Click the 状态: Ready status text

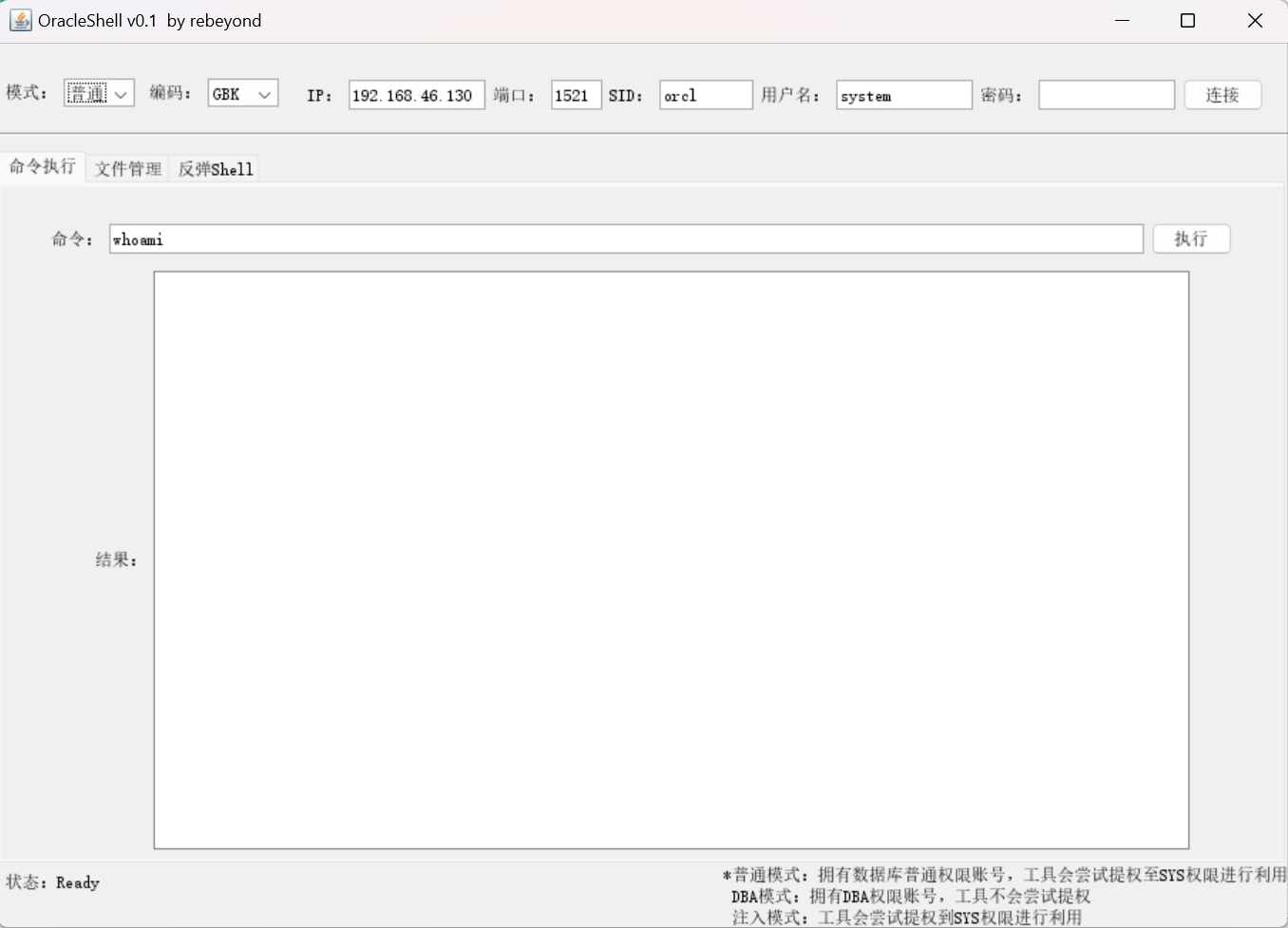[x=53, y=882]
